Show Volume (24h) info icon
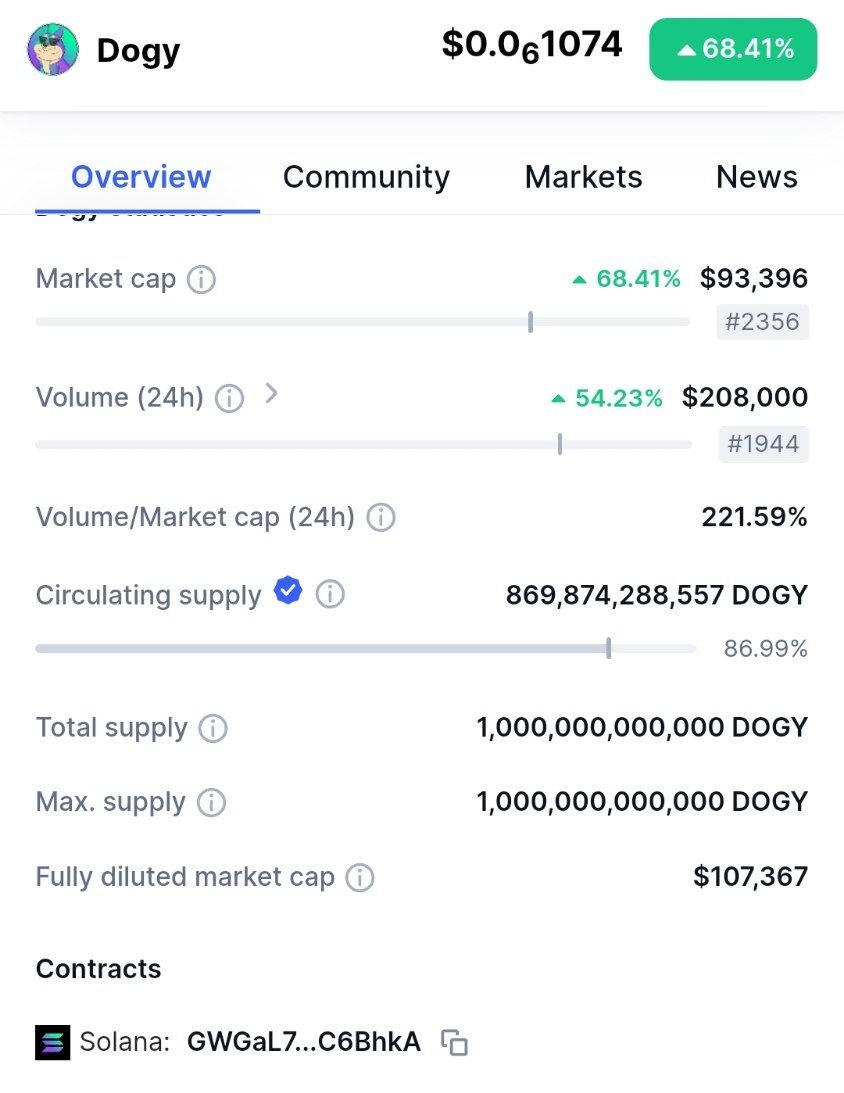This screenshot has width=844, height=1093. pyautogui.click(x=229, y=399)
